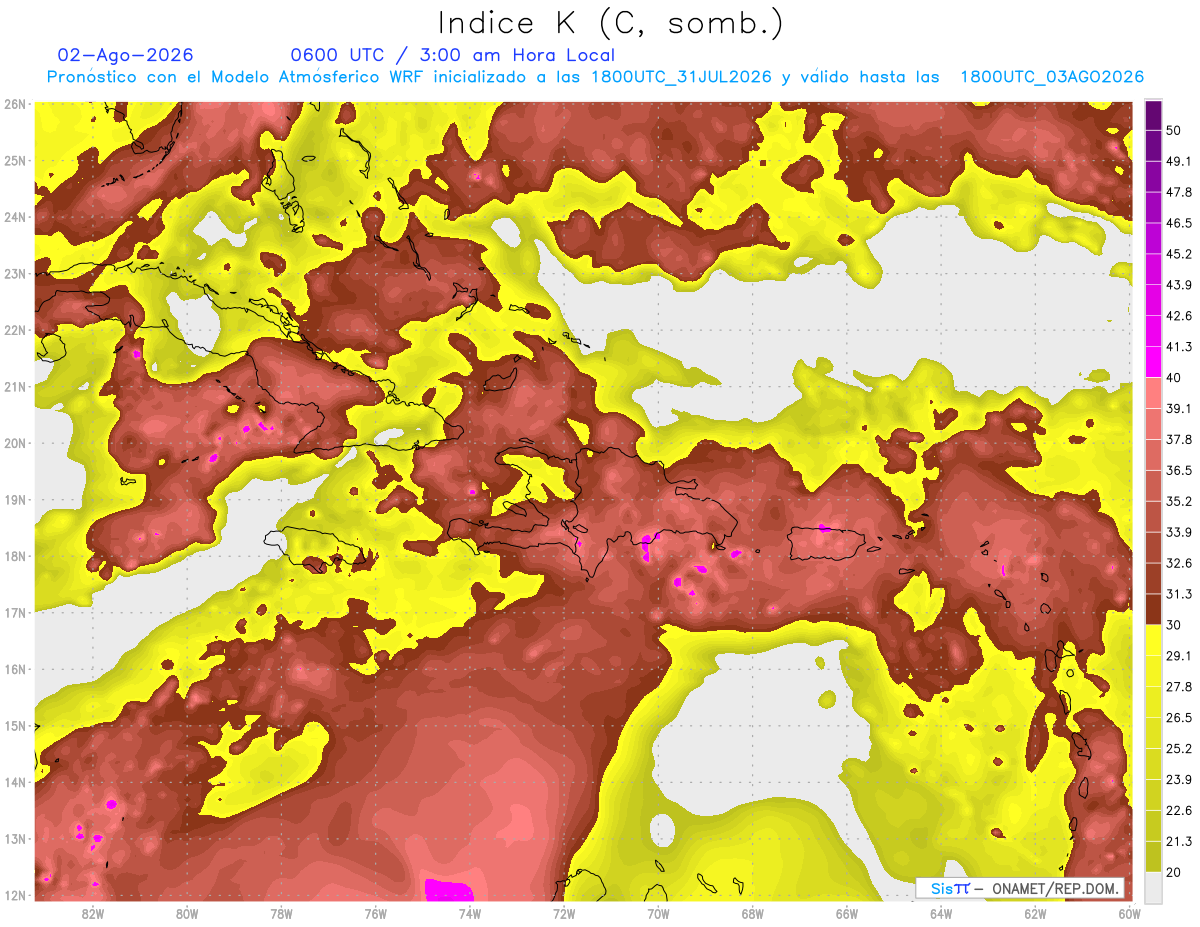Click the 19N latitude axis label

(15, 500)
